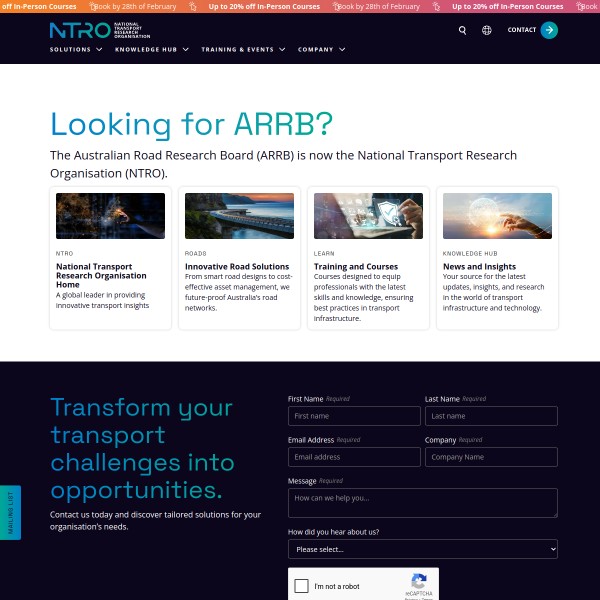The width and height of the screenshot is (600, 600).
Task: Open the globe language selector icon
Action: [487, 30]
